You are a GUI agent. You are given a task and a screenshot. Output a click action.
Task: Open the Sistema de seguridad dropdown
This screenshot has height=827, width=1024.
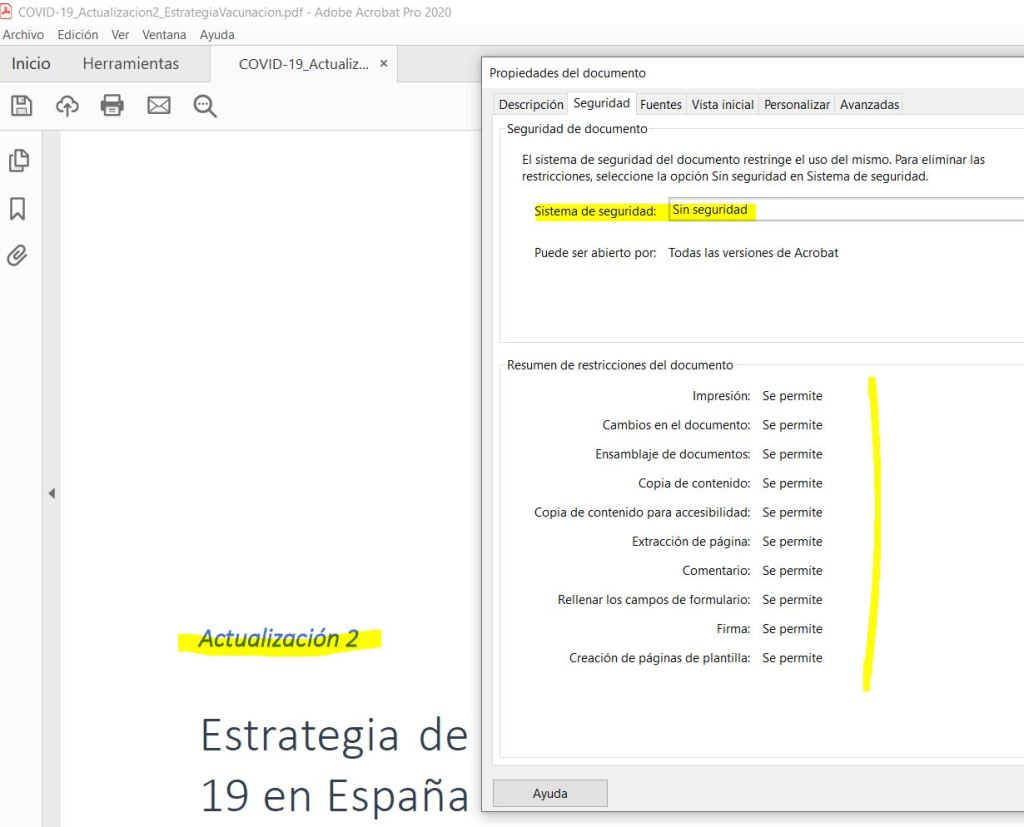pyautogui.click(x=845, y=210)
